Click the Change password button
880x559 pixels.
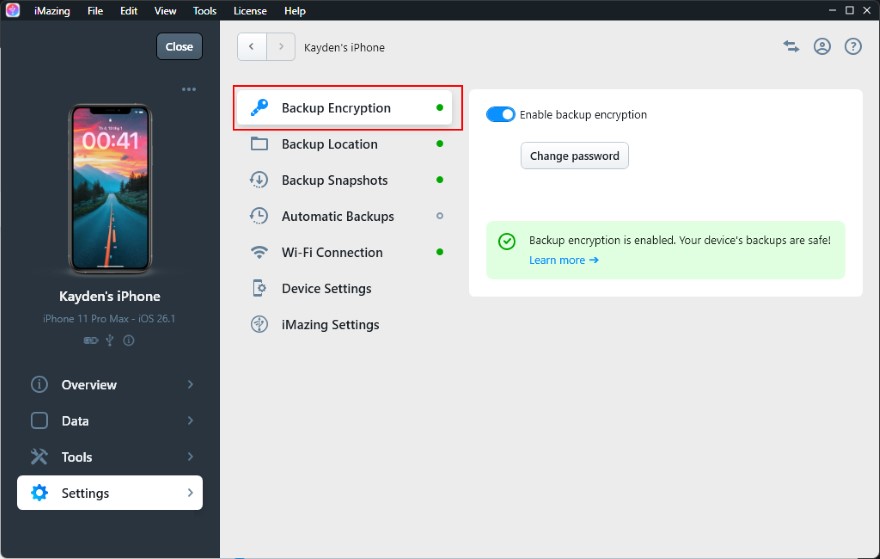click(574, 156)
